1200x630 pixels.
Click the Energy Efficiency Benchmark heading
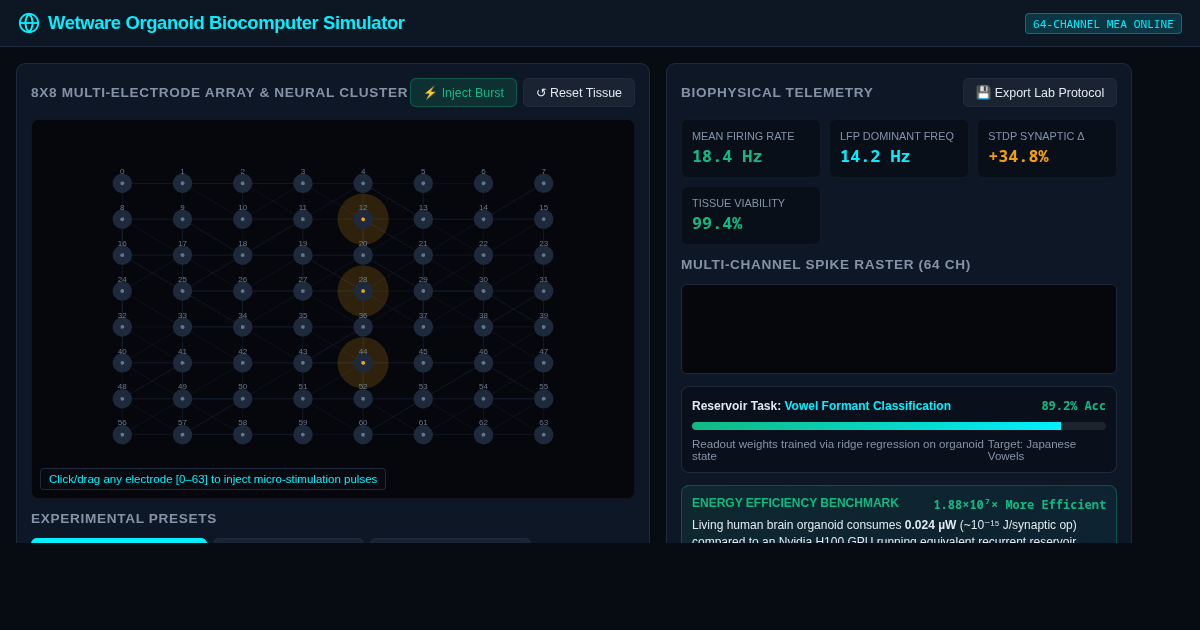click(x=795, y=503)
